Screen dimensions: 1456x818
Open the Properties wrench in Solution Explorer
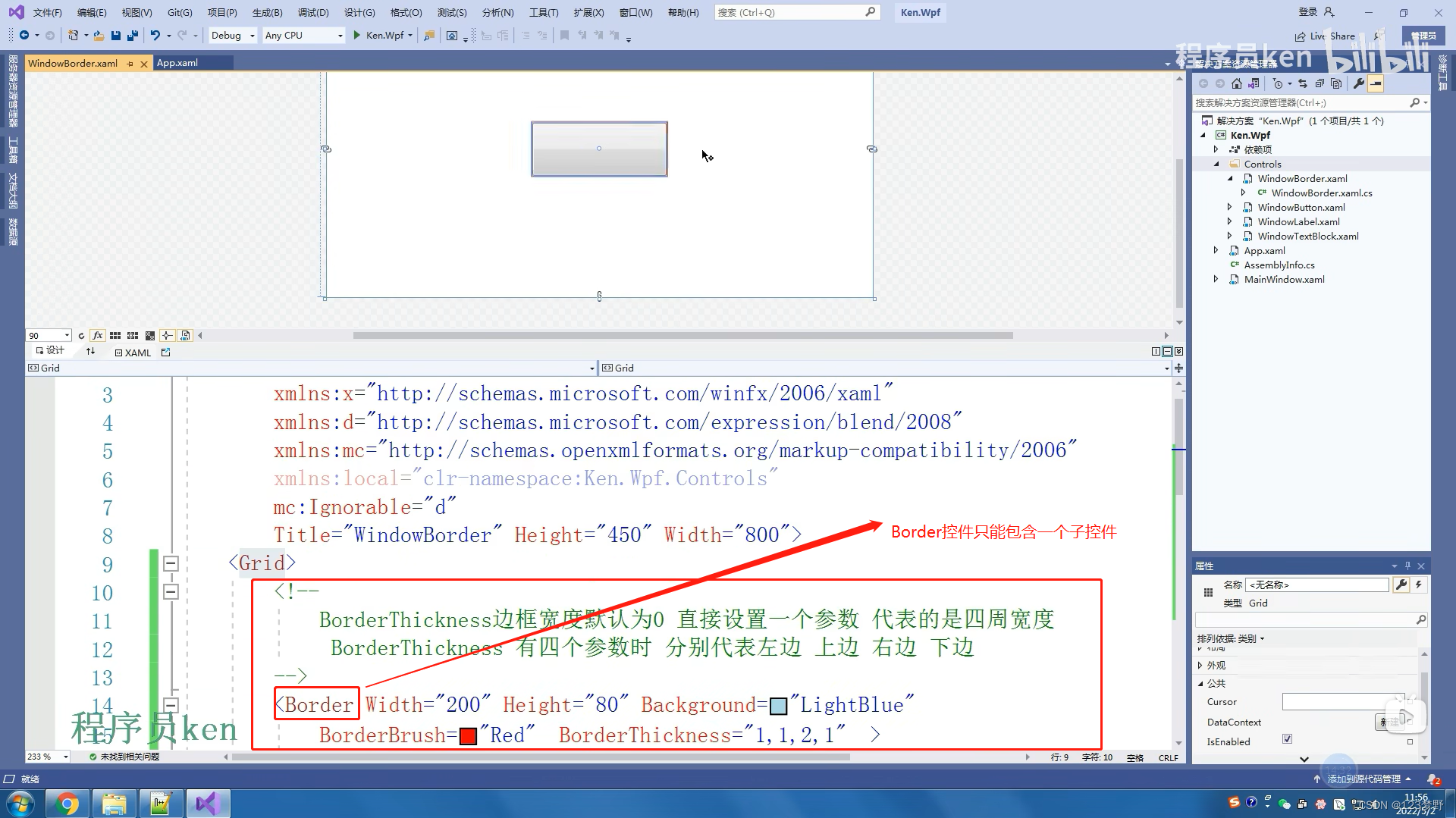1359,83
